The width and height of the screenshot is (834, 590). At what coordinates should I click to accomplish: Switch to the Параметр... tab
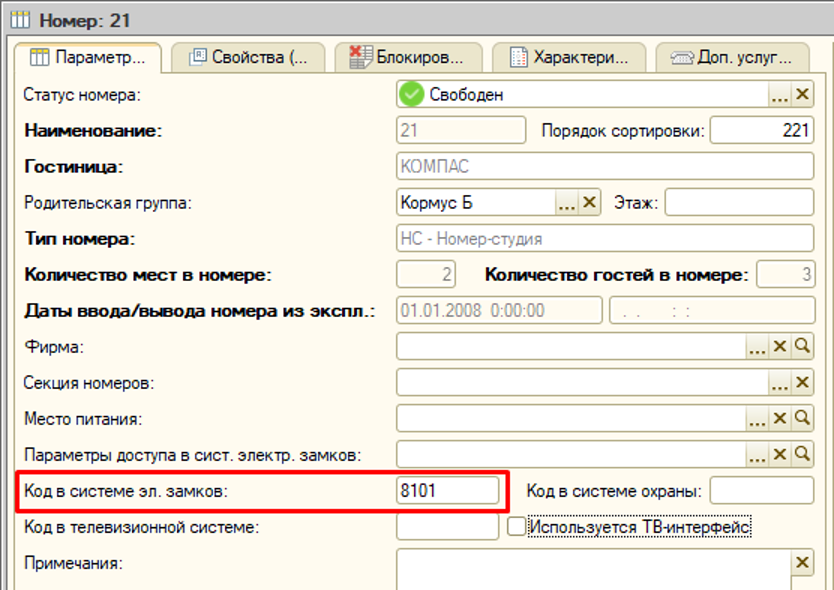tap(88, 57)
